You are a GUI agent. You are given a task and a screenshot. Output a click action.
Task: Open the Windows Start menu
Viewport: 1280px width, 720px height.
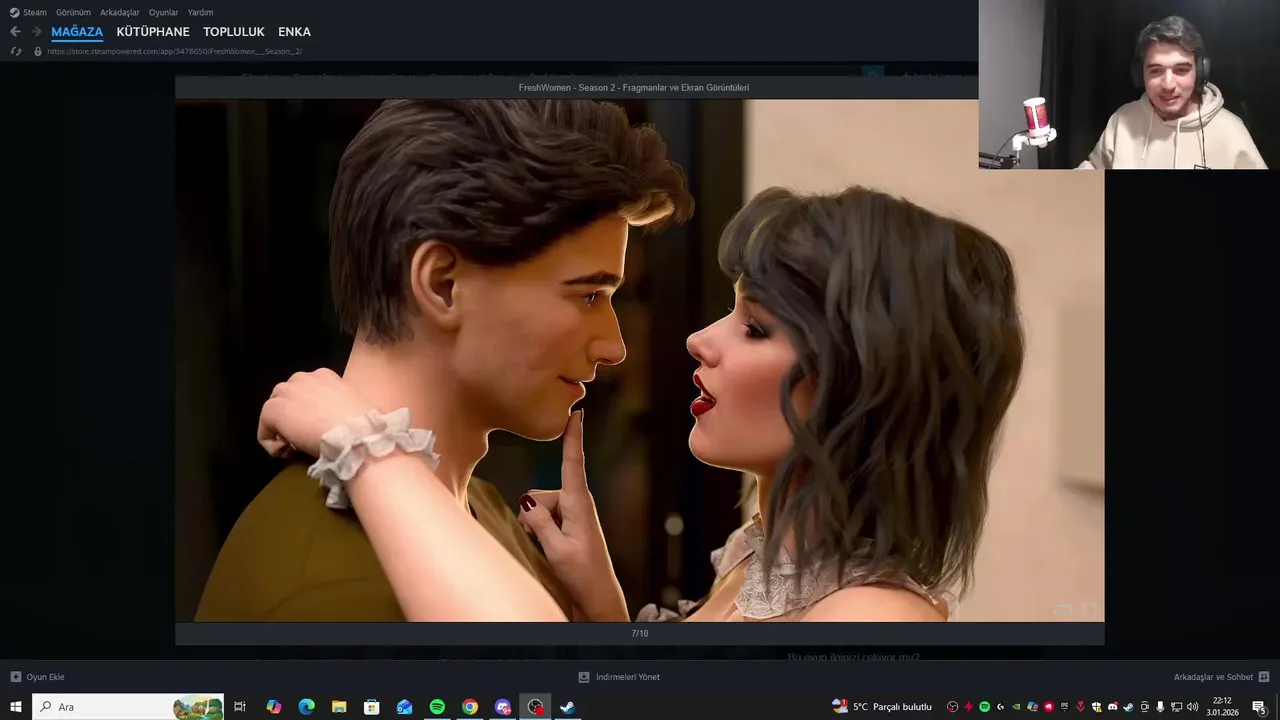pos(16,707)
